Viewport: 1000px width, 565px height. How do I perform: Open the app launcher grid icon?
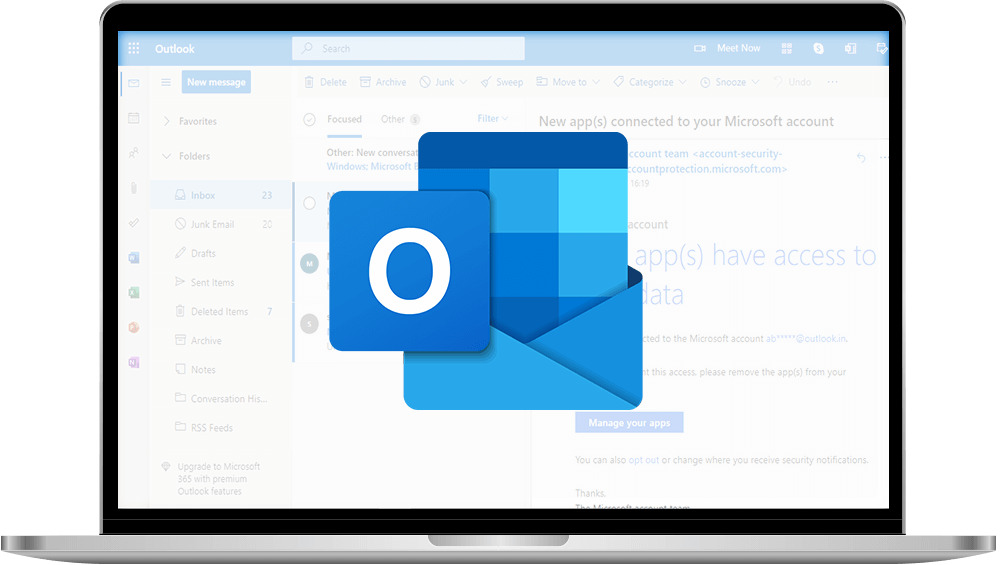(134, 48)
